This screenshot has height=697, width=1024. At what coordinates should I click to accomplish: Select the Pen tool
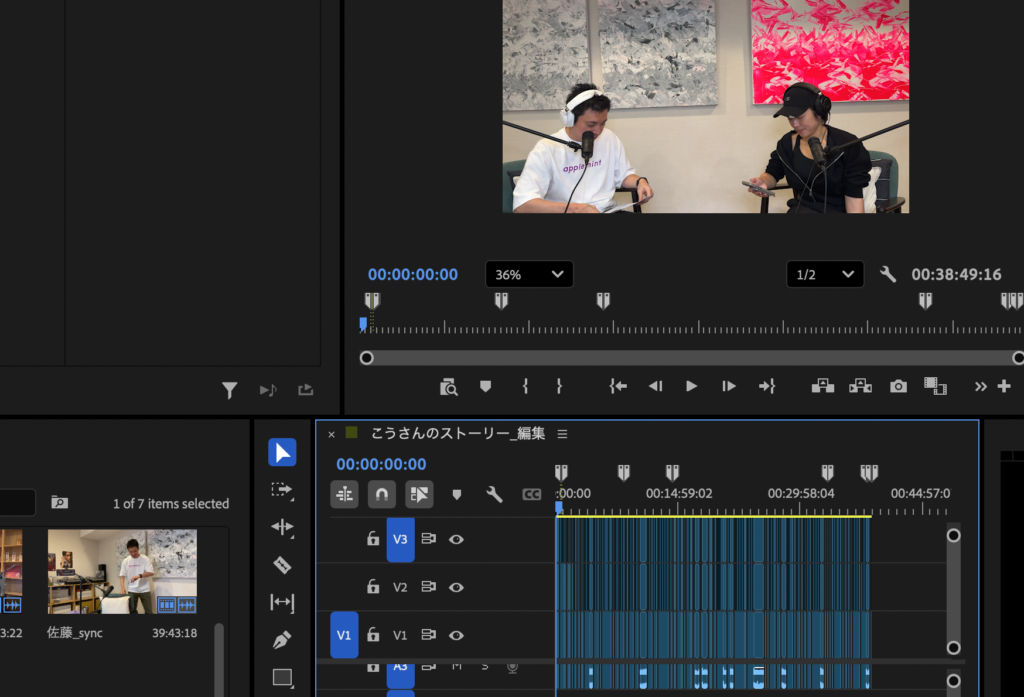tap(282, 640)
